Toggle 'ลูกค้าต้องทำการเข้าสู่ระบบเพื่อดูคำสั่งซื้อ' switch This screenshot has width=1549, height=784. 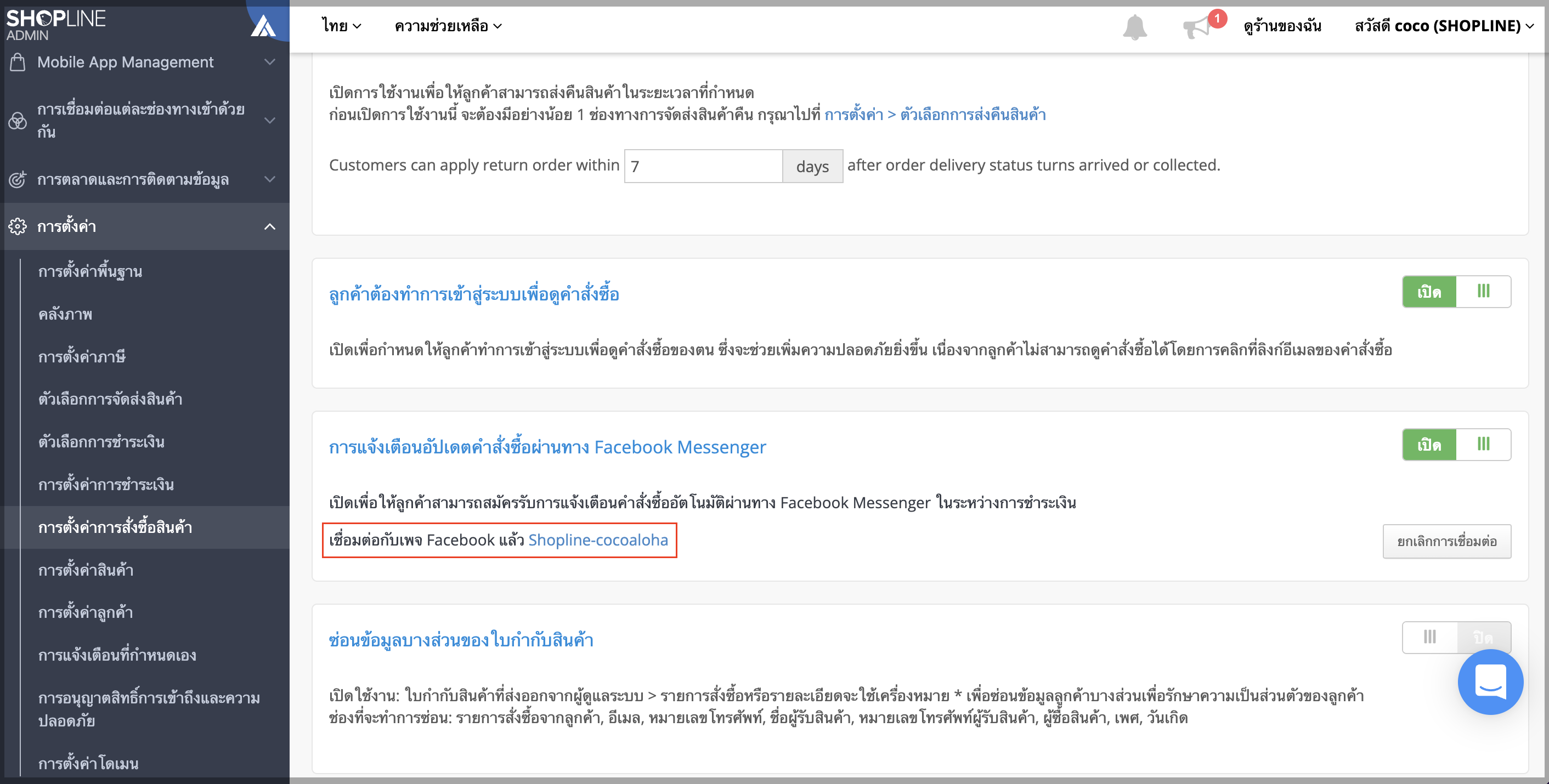point(1456,292)
